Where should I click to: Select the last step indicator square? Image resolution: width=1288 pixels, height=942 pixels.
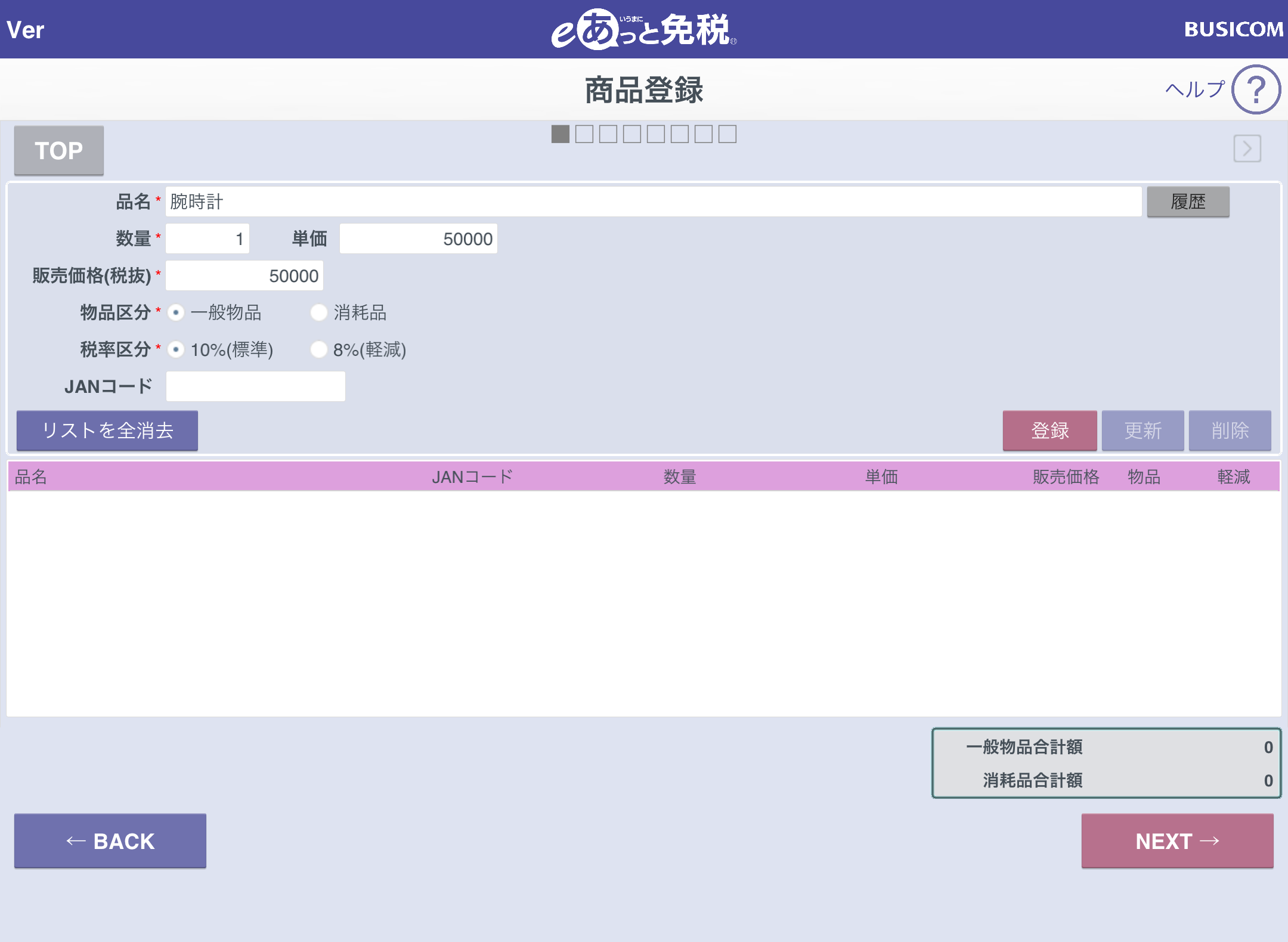tap(727, 134)
